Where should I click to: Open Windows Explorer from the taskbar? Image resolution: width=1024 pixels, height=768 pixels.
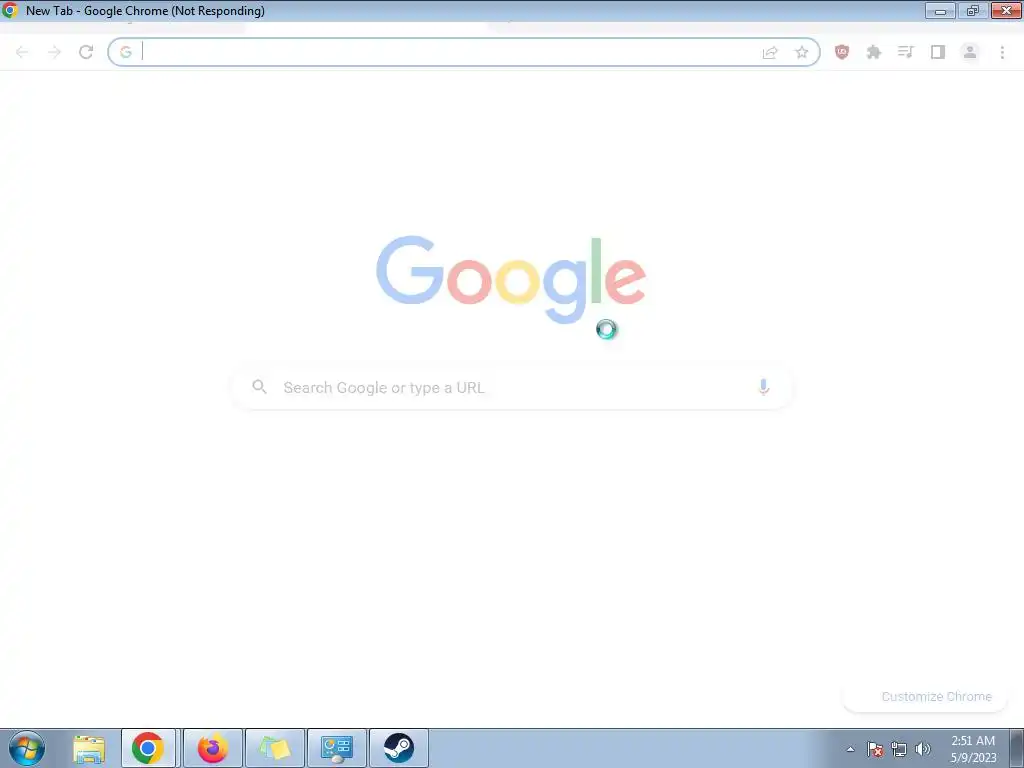(89, 748)
